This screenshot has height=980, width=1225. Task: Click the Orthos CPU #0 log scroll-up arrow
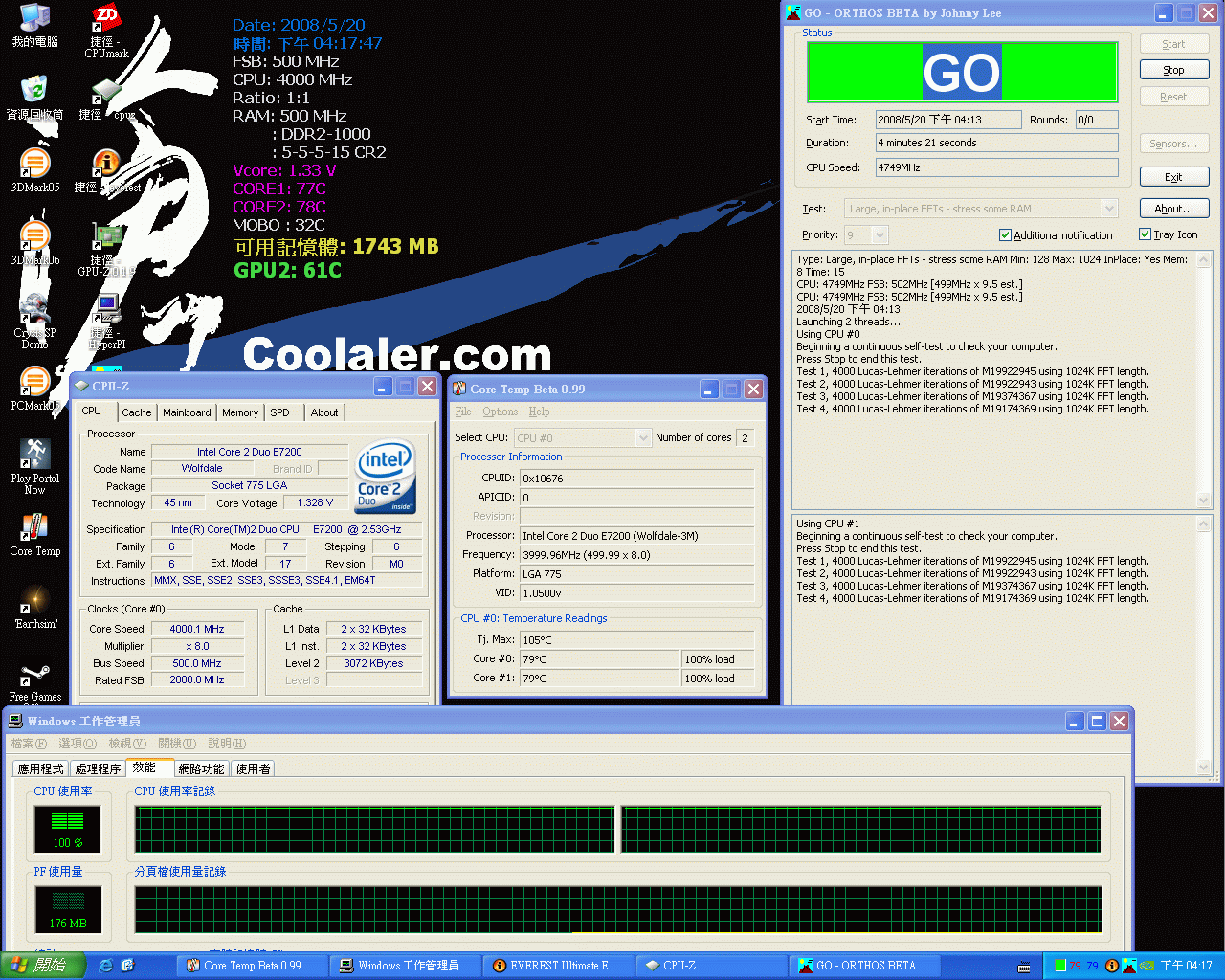(1204, 259)
